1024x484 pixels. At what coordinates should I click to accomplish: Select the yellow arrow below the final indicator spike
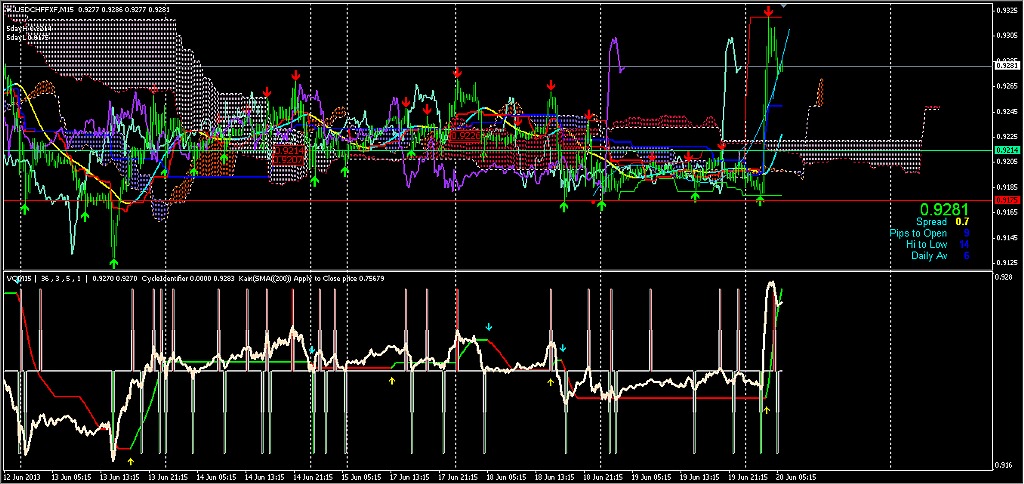coord(767,410)
